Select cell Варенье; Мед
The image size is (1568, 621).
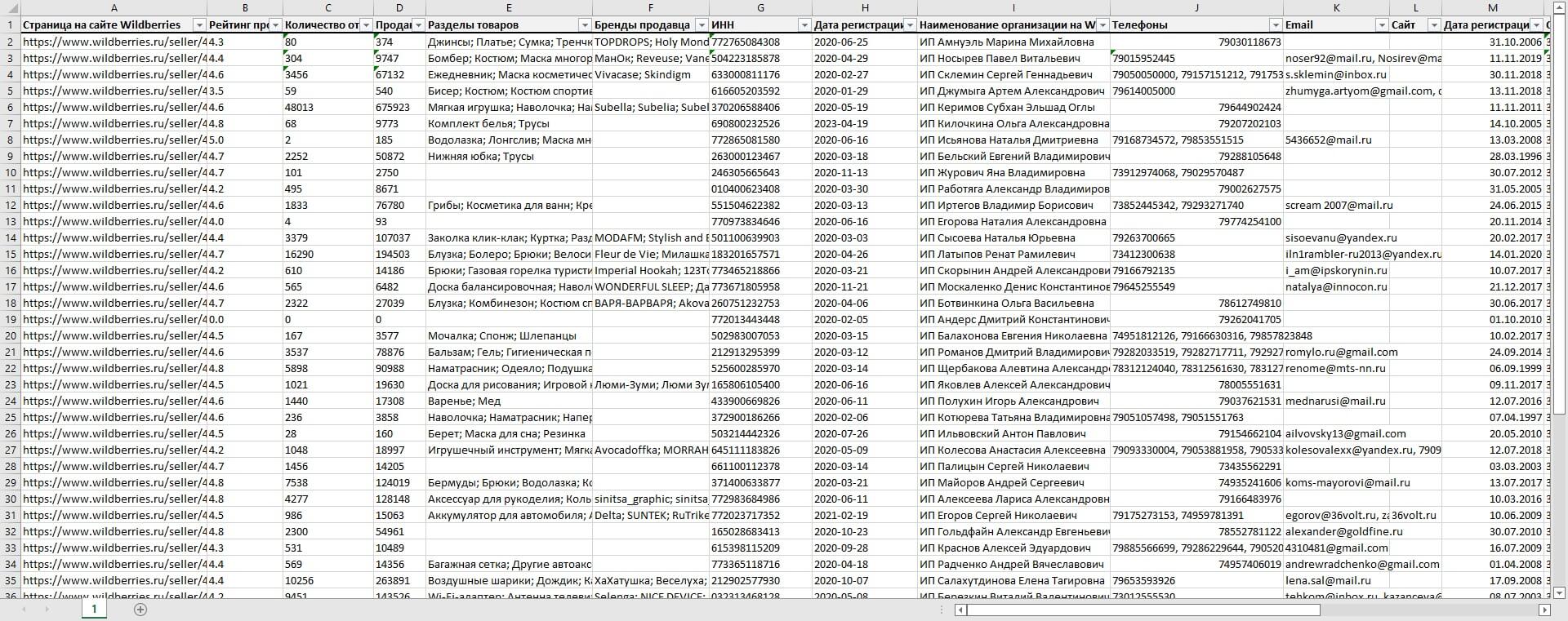(x=509, y=401)
